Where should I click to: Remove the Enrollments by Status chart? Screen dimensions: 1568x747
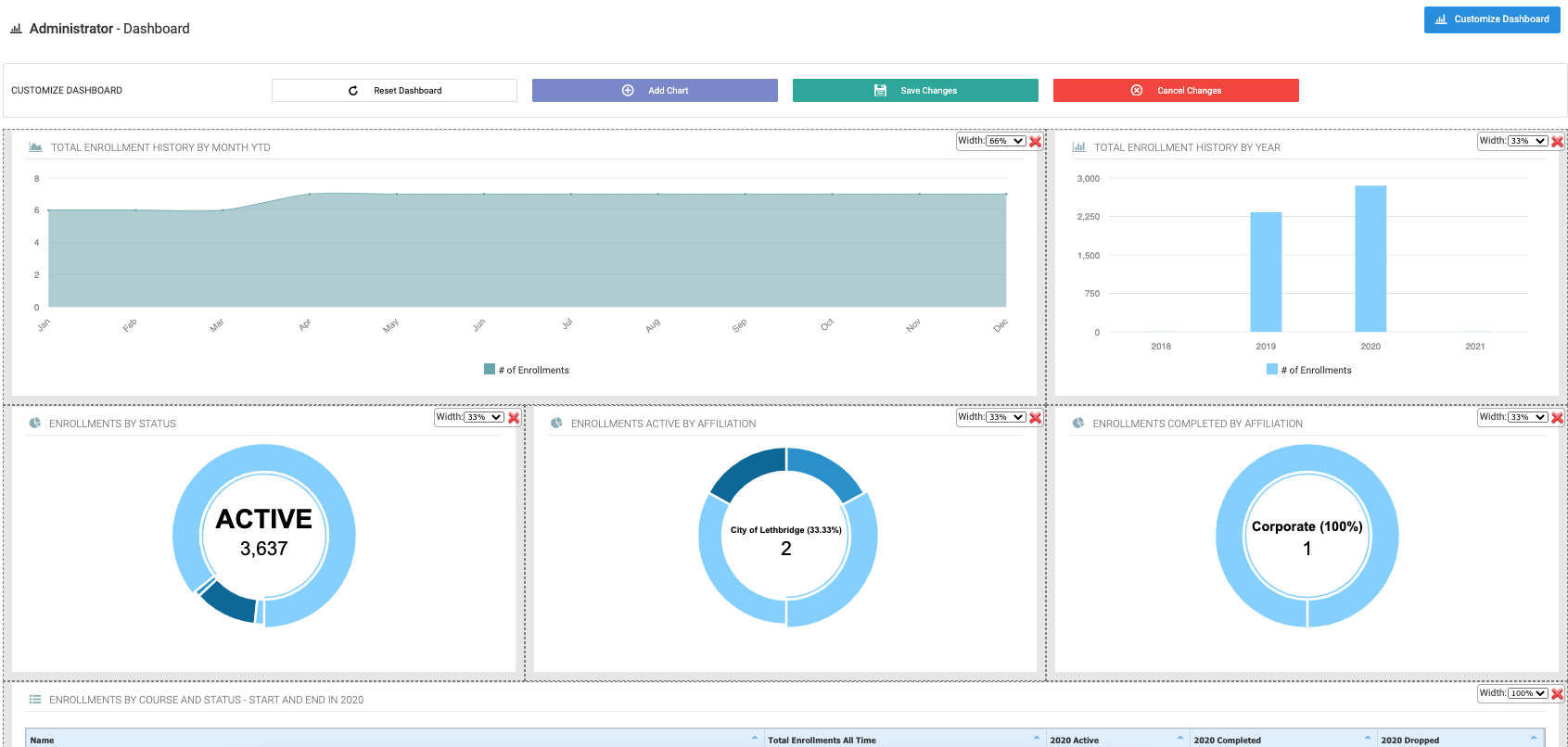[x=514, y=418]
